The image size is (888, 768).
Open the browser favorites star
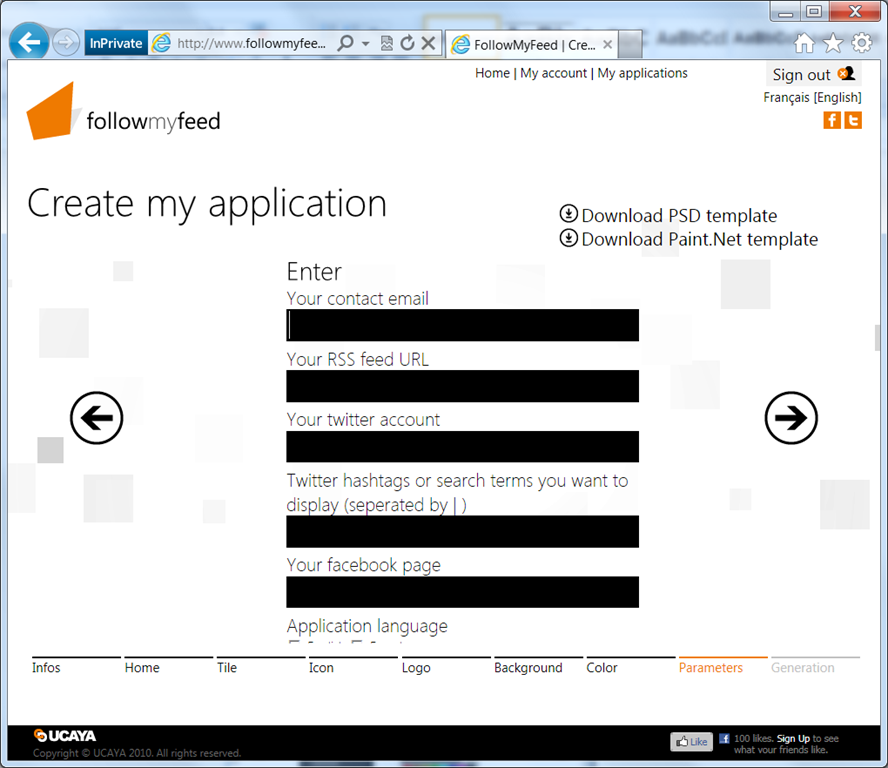tap(833, 43)
